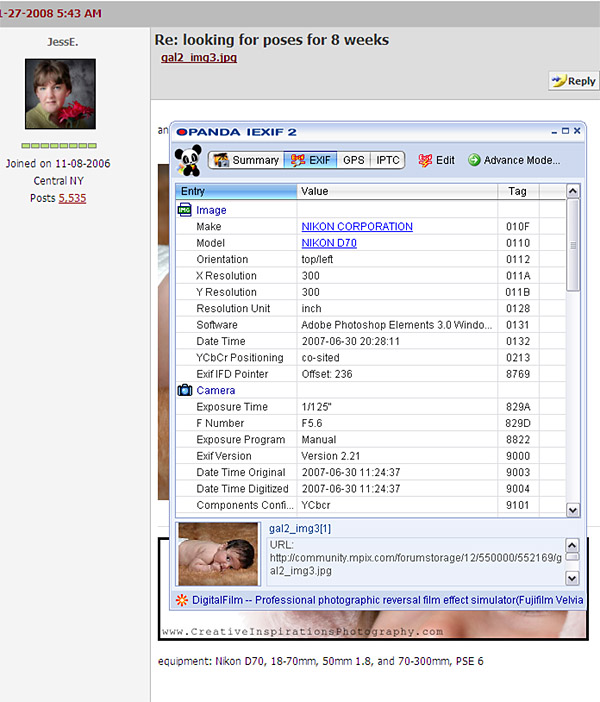Click the value 2007-06-30 20:28:11
The image size is (600, 702).
pyautogui.click(x=351, y=341)
